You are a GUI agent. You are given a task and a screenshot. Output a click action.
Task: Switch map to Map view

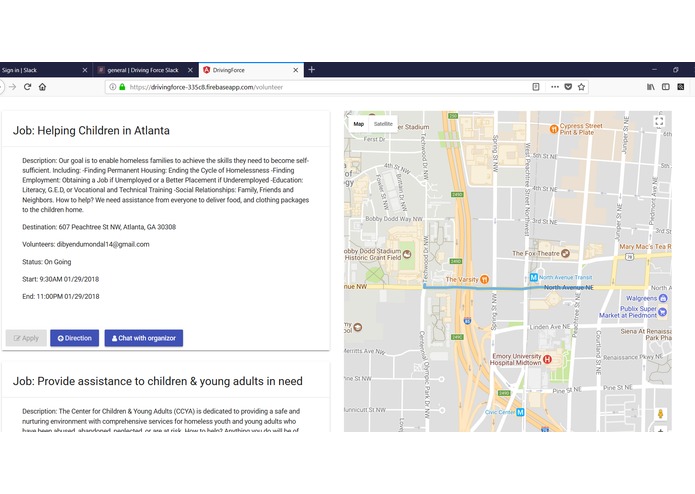pos(359,124)
